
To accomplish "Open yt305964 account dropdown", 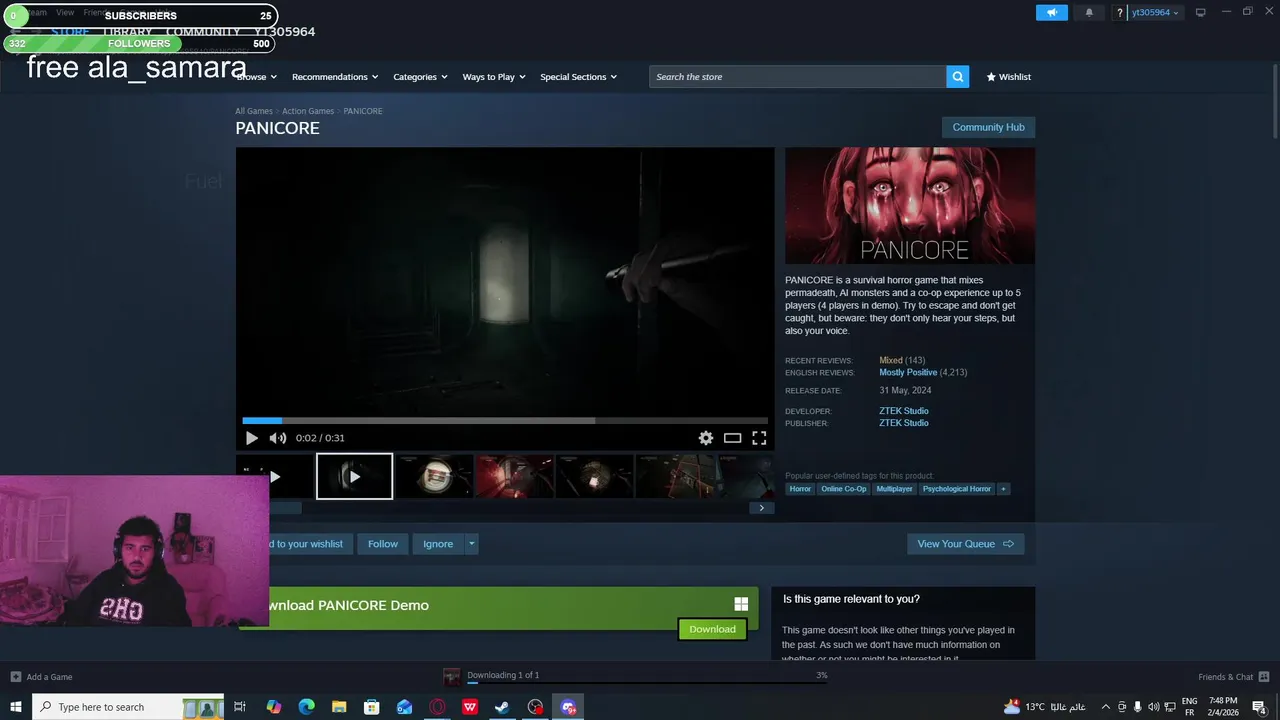I will (x=1155, y=12).
